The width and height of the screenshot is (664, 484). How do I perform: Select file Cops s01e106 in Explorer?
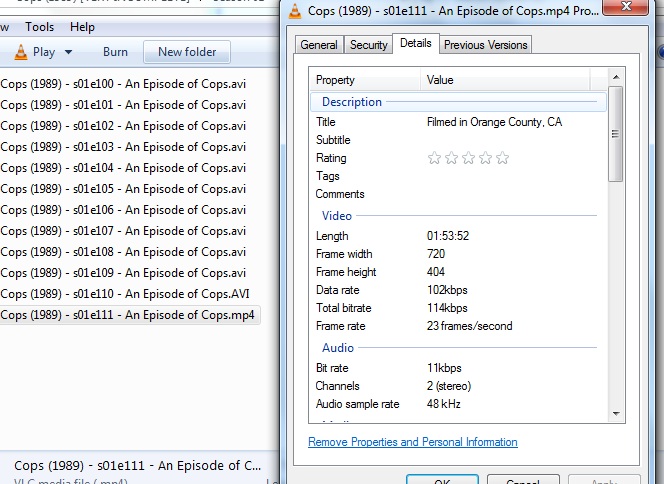123,210
